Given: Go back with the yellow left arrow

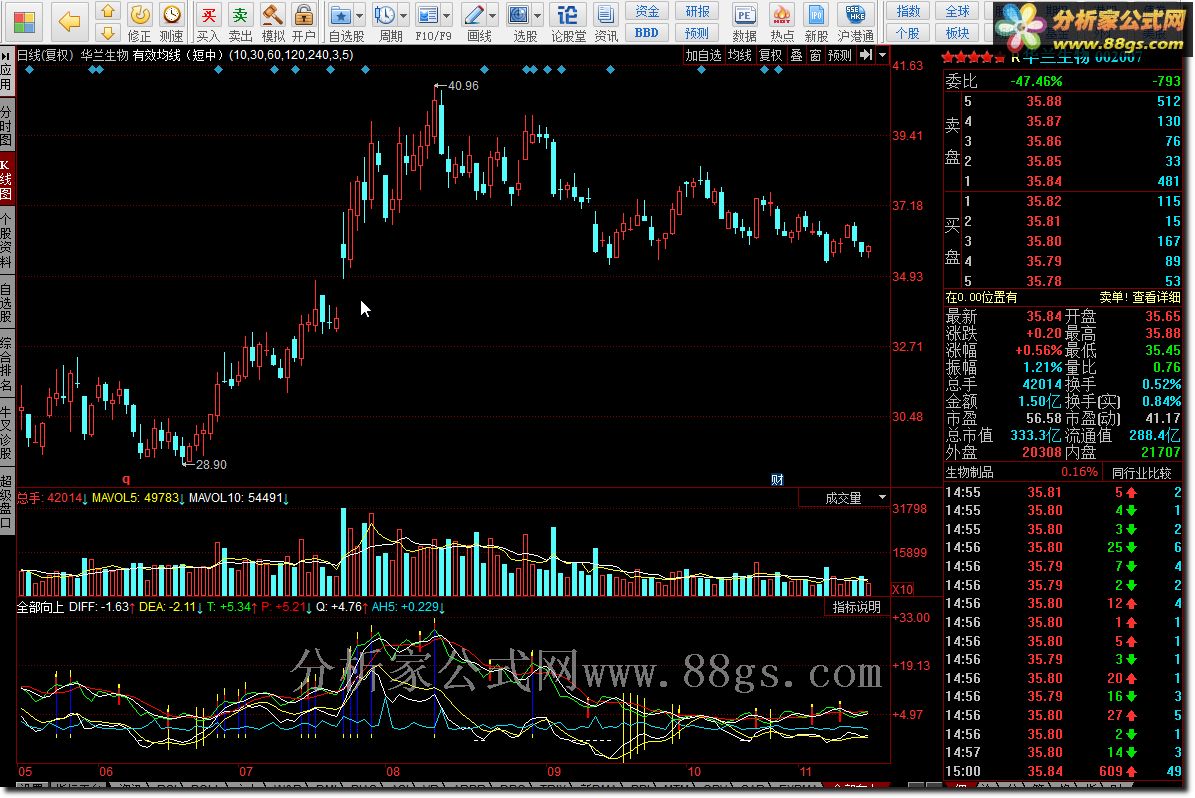Looking at the screenshot, I should click(x=69, y=21).
